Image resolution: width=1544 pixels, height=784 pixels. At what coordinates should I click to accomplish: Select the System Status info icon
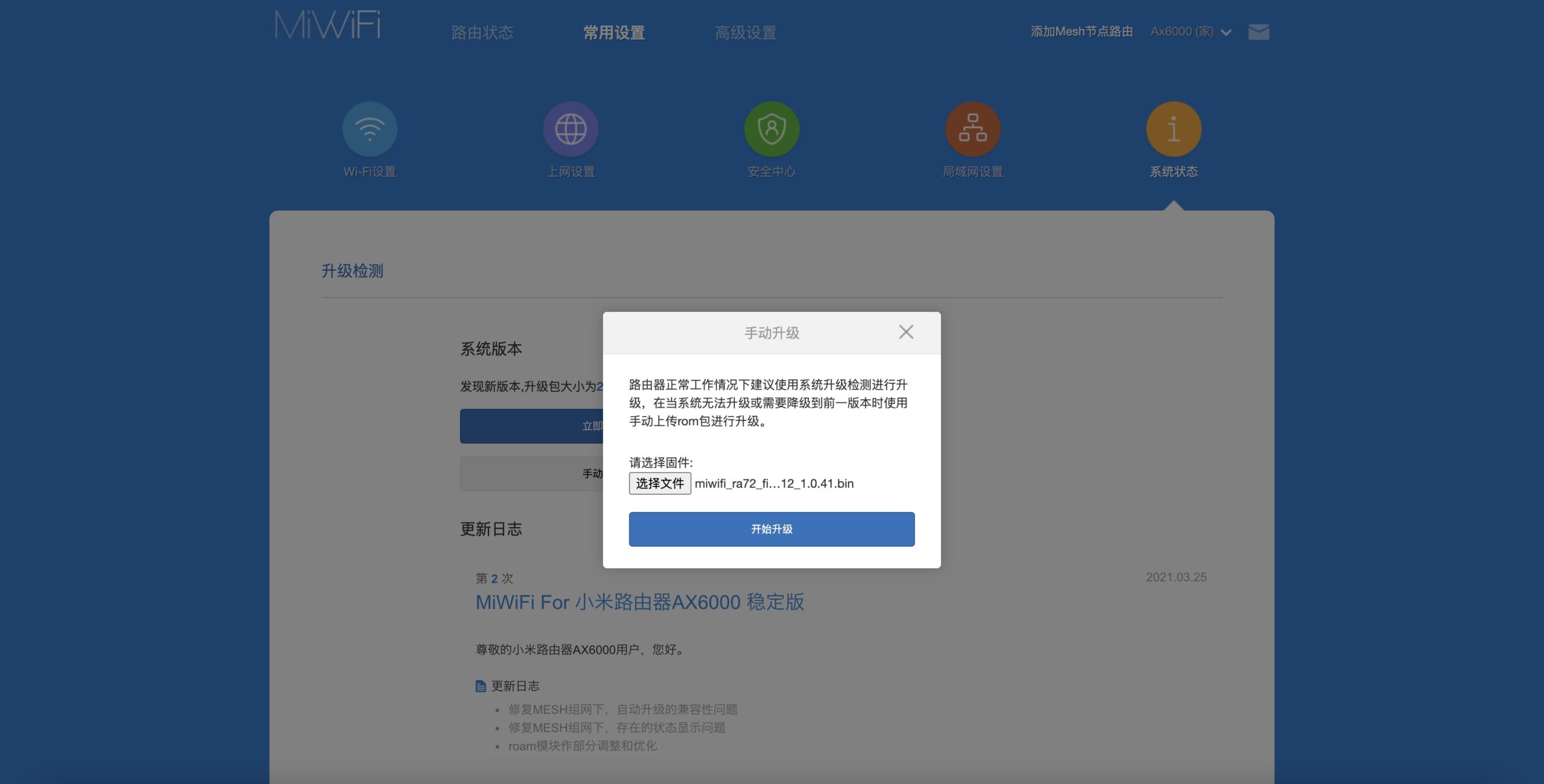click(1173, 129)
